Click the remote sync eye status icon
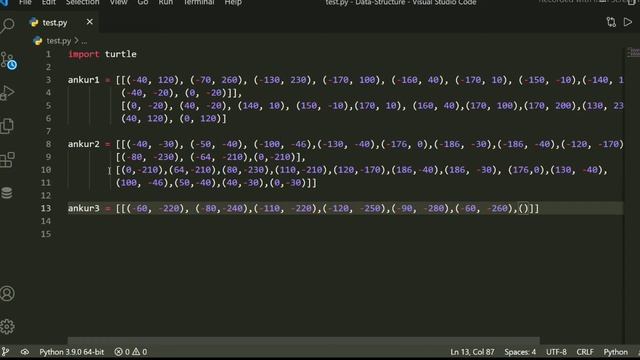This screenshot has height=360, width=640. (24, 352)
